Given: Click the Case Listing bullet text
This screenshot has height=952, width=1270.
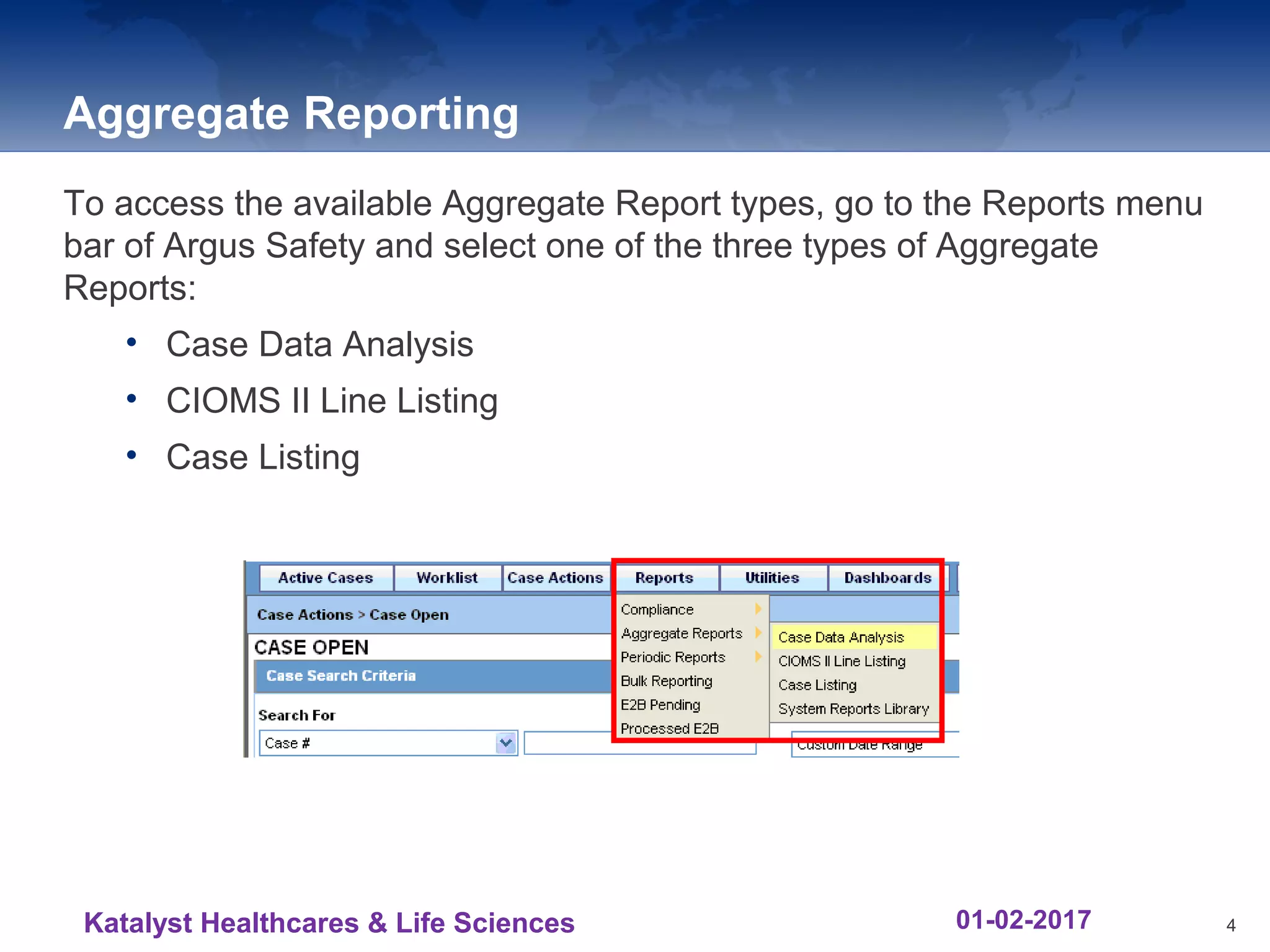Looking at the screenshot, I should 263,457.
